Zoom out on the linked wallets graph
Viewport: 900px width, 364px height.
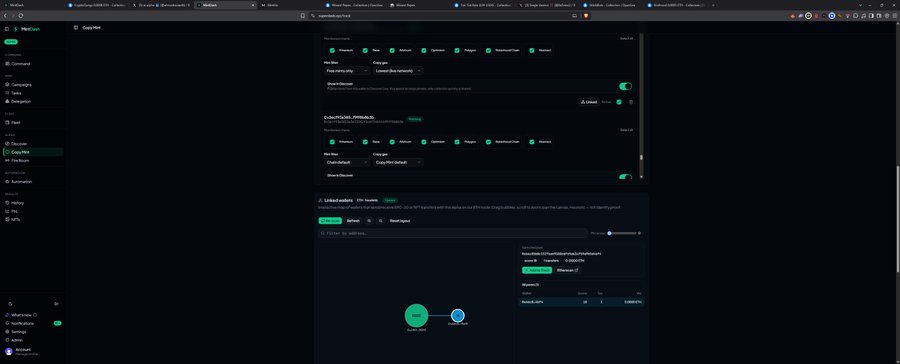click(381, 220)
